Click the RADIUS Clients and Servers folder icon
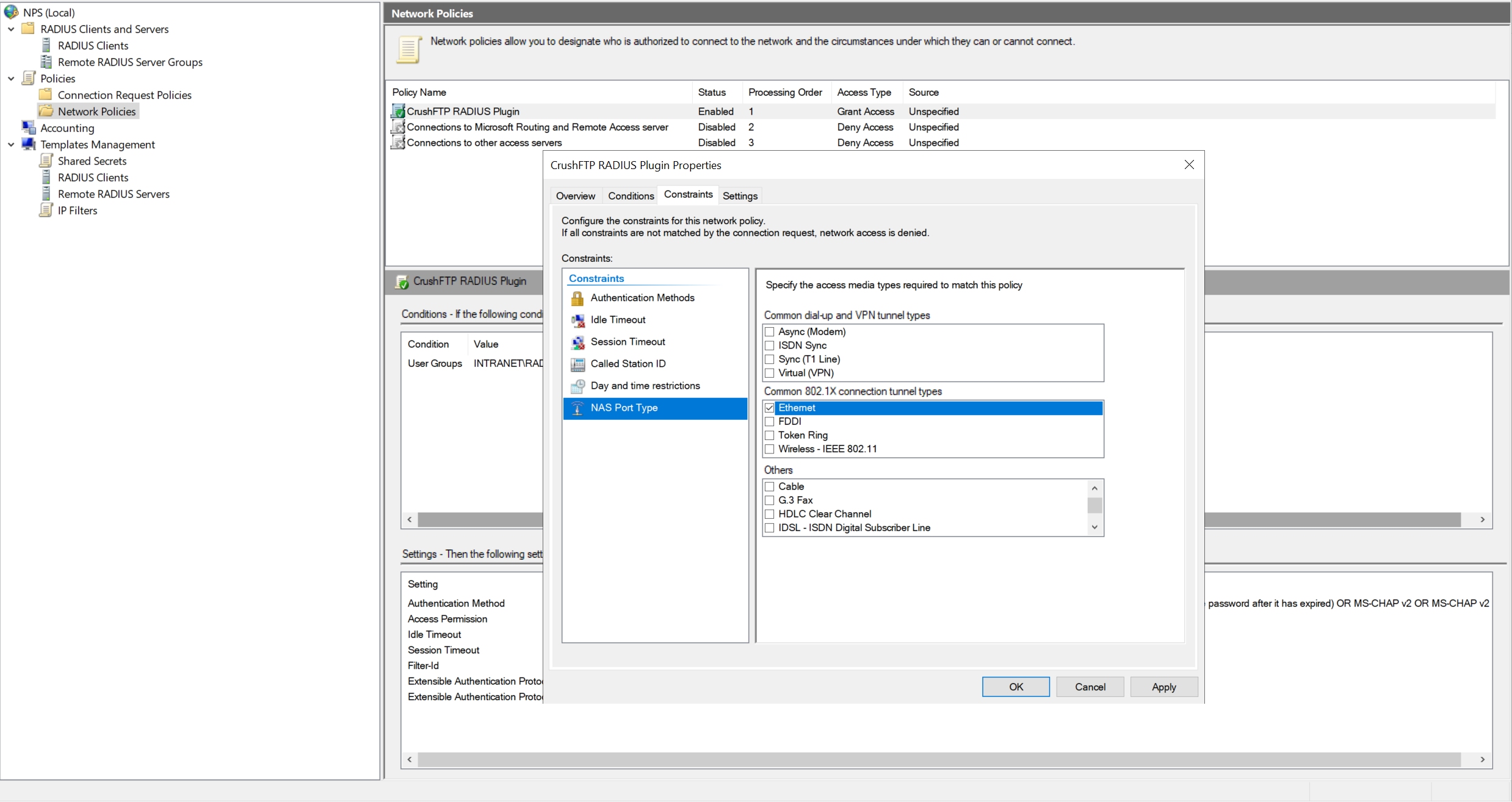 [28, 29]
